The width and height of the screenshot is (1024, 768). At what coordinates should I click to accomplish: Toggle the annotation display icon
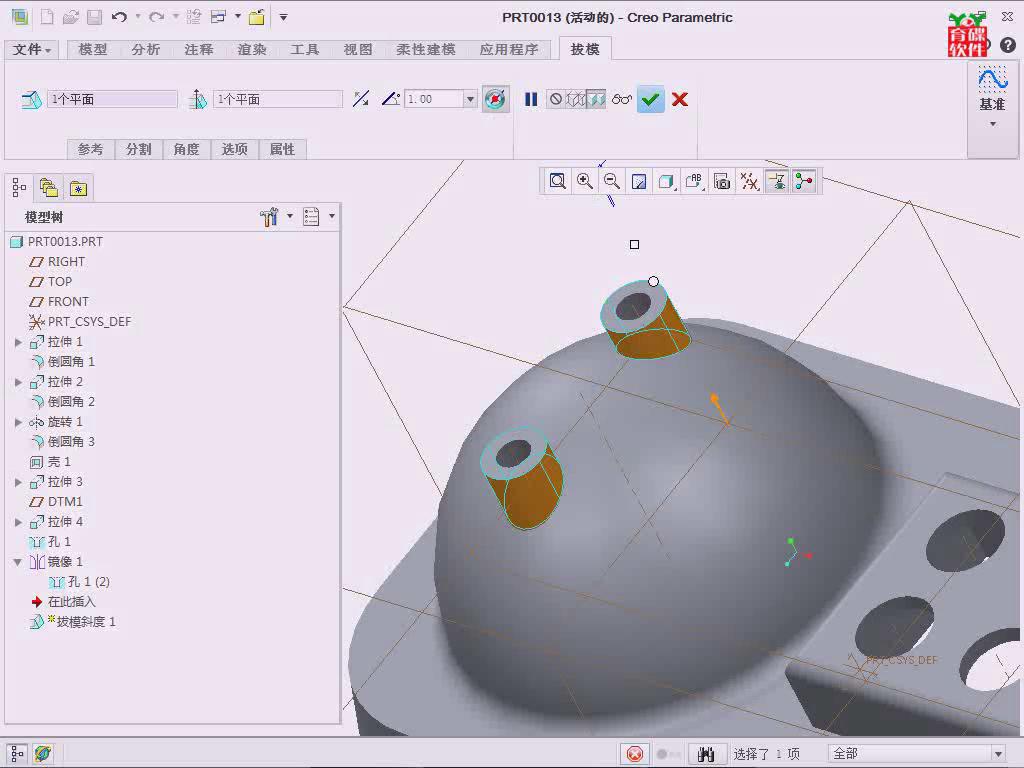pyautogui.click(x=776, y=181)
